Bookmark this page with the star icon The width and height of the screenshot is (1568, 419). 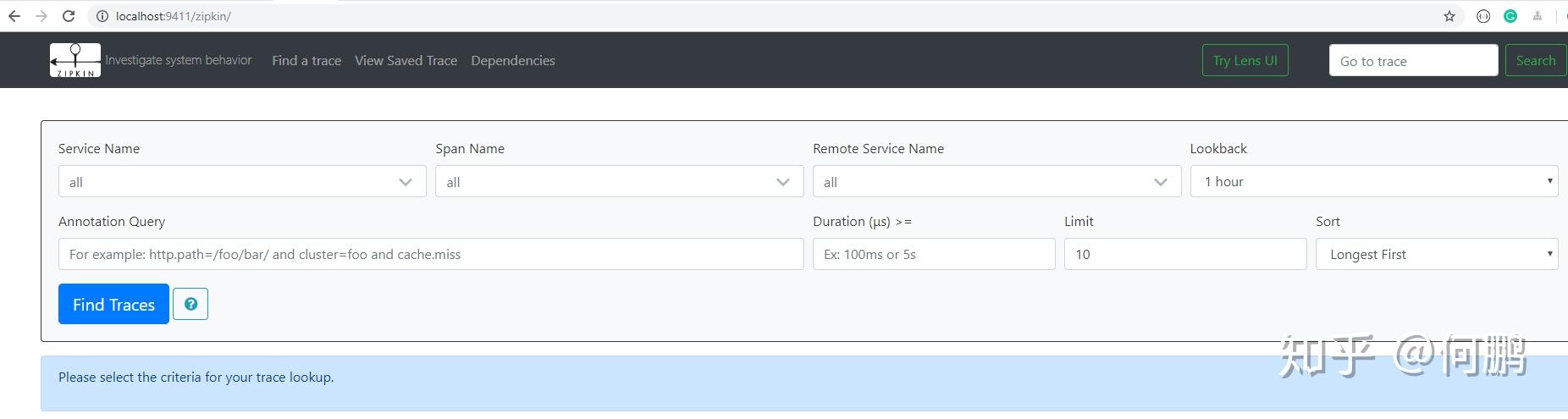(x=1449, y=16)
